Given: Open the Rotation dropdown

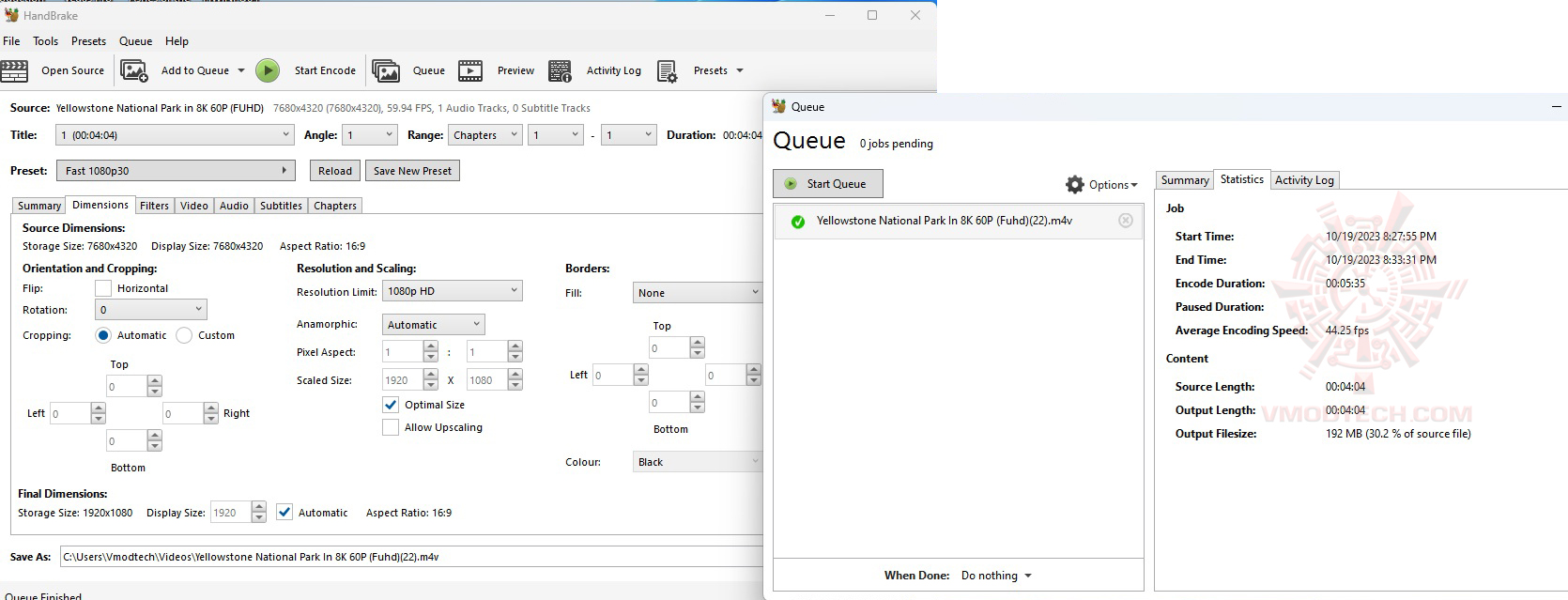Looking at the screenshot, I should (151, 310).
